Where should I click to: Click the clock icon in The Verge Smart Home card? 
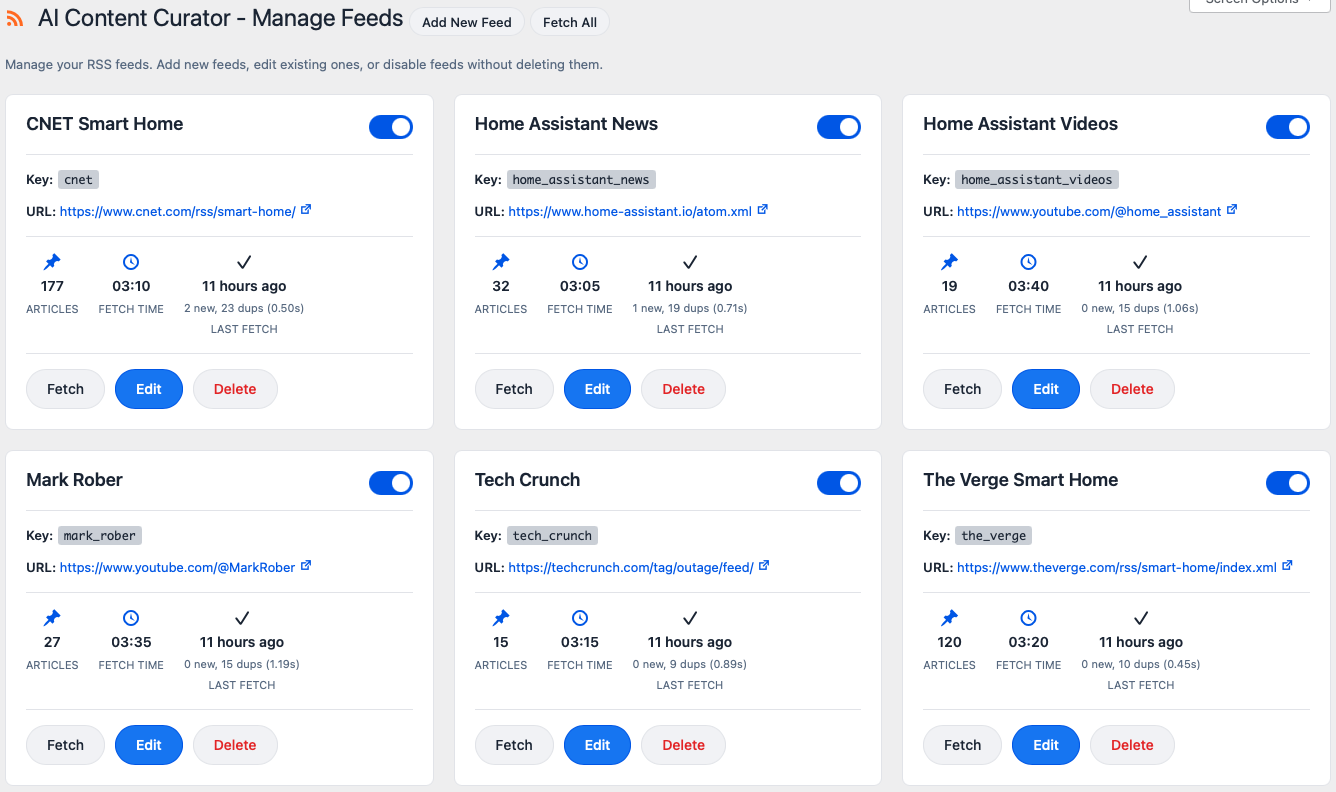[1029, 618]
